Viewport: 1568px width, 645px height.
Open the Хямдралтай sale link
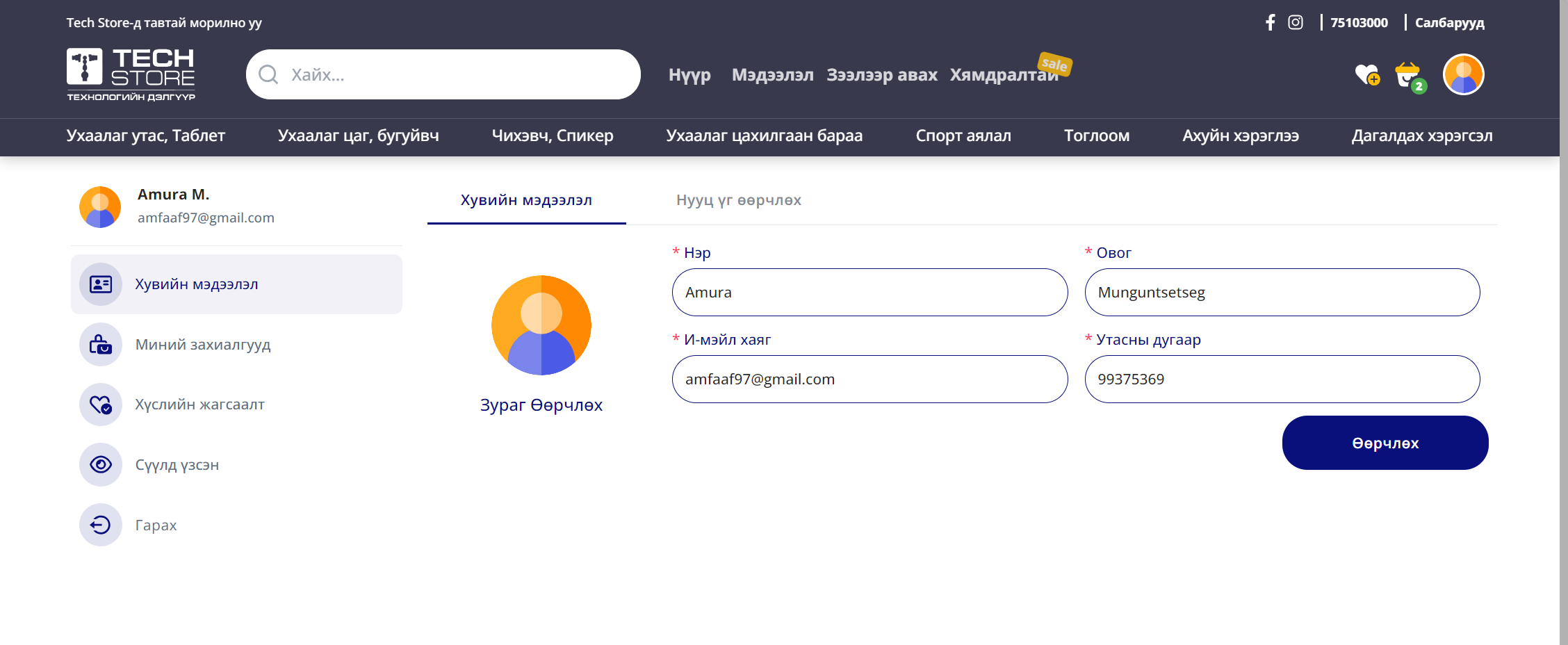(1004, 74)
